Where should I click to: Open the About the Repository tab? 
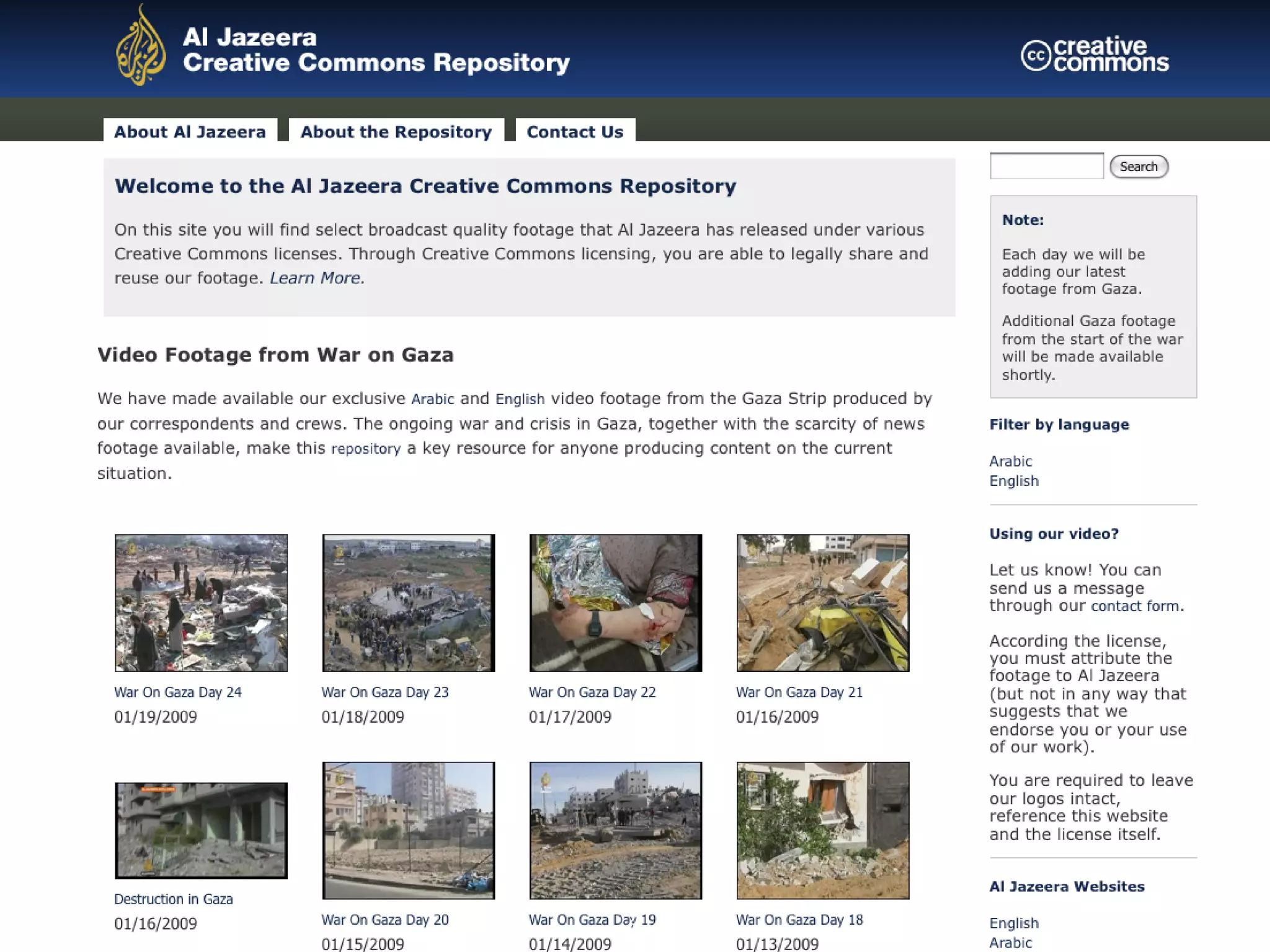pyautogui.click(x=396, y=131)
